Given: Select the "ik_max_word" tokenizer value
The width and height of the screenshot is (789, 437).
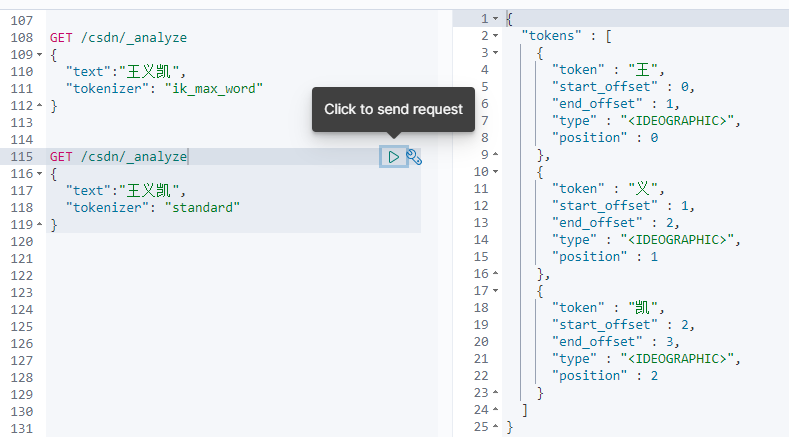Looking at the screenshot, I should click(214, 89).
